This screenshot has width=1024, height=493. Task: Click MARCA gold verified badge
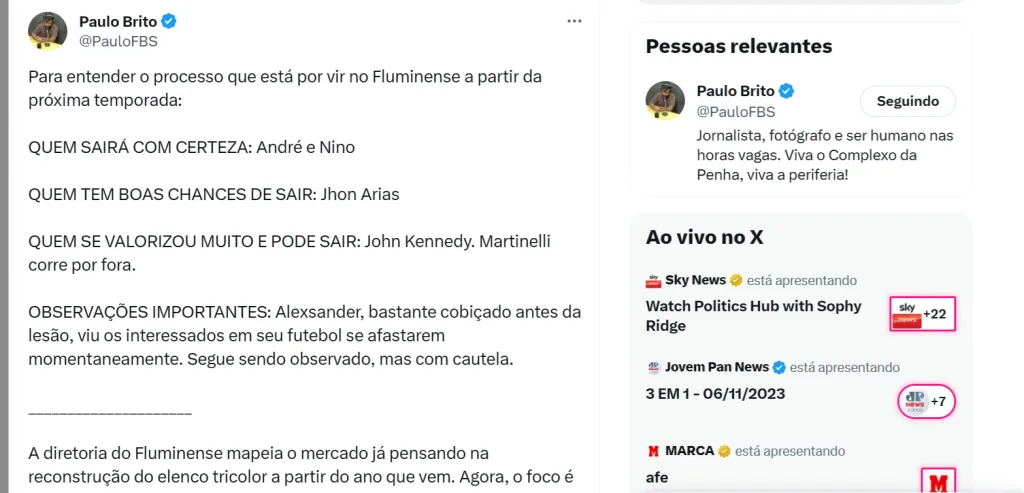724,451
